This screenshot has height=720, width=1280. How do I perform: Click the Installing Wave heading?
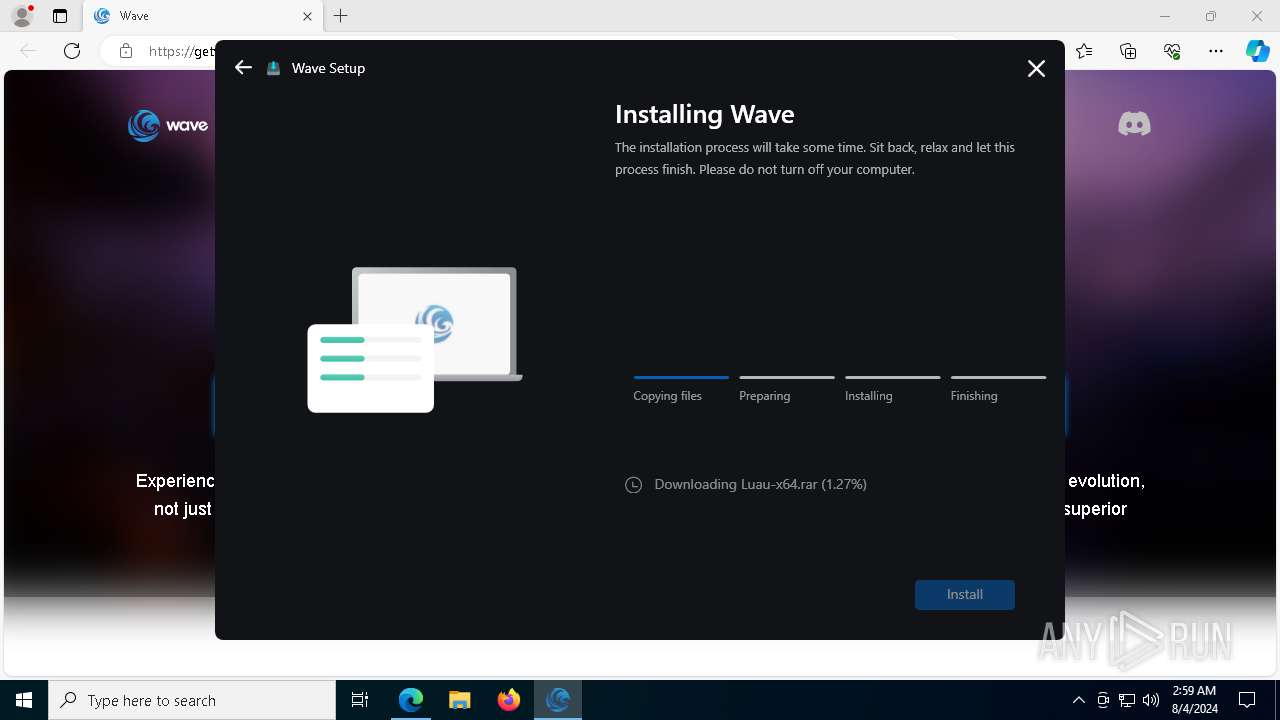point(705,114)
